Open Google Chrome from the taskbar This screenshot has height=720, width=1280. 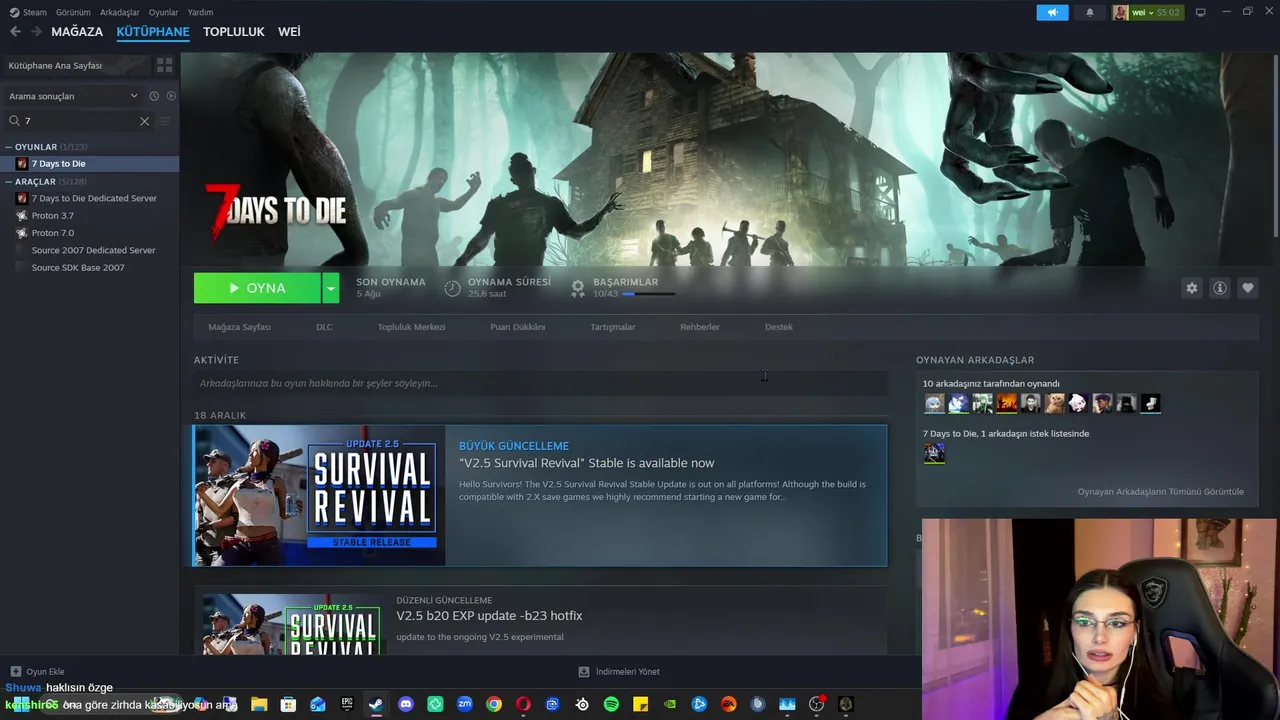click(x=494, y=704)
